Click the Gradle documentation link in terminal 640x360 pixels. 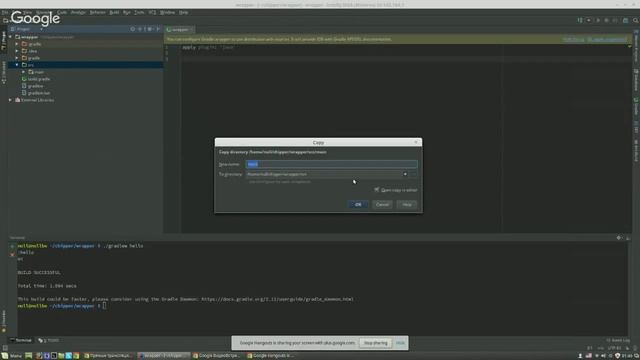click(x=277, y=299)
